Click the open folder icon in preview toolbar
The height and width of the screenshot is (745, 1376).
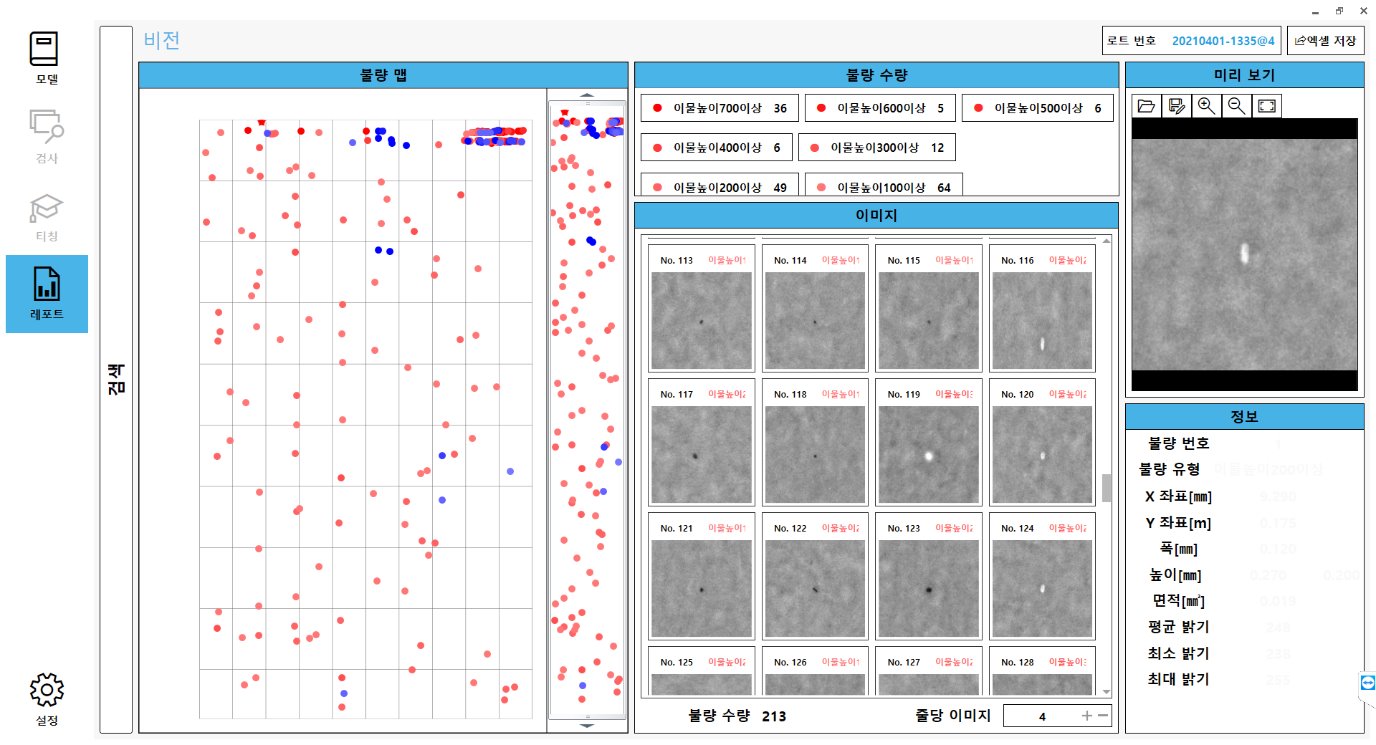coord(1147,105)
